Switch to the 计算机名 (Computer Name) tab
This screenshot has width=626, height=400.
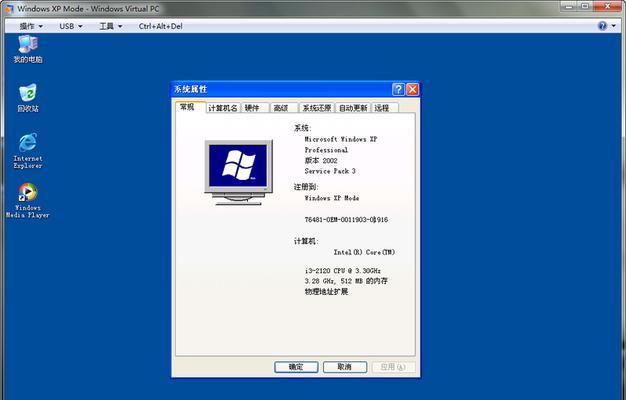click(223, 108)
